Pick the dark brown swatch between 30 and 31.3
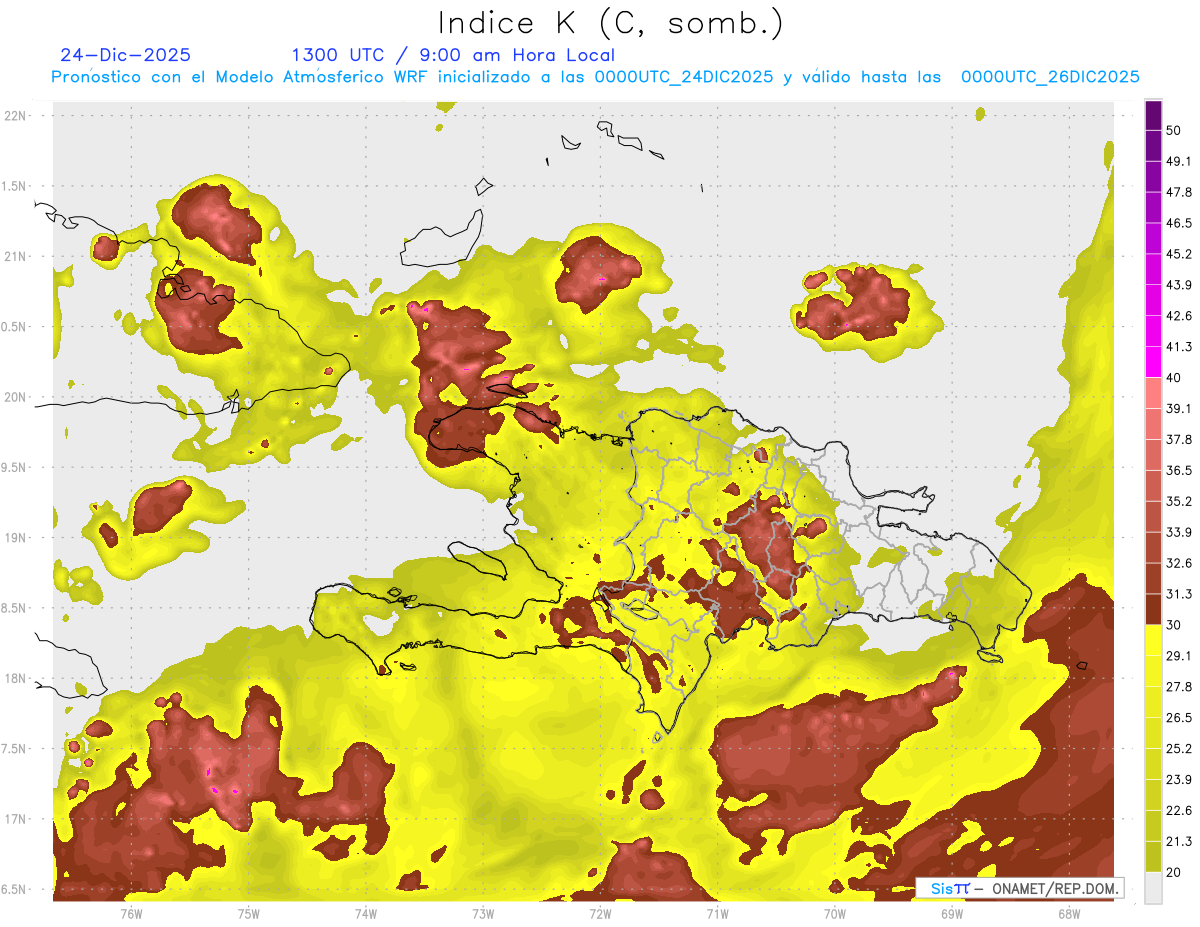The height and width of the screenshot is (927, 1200). [1153, 609]
